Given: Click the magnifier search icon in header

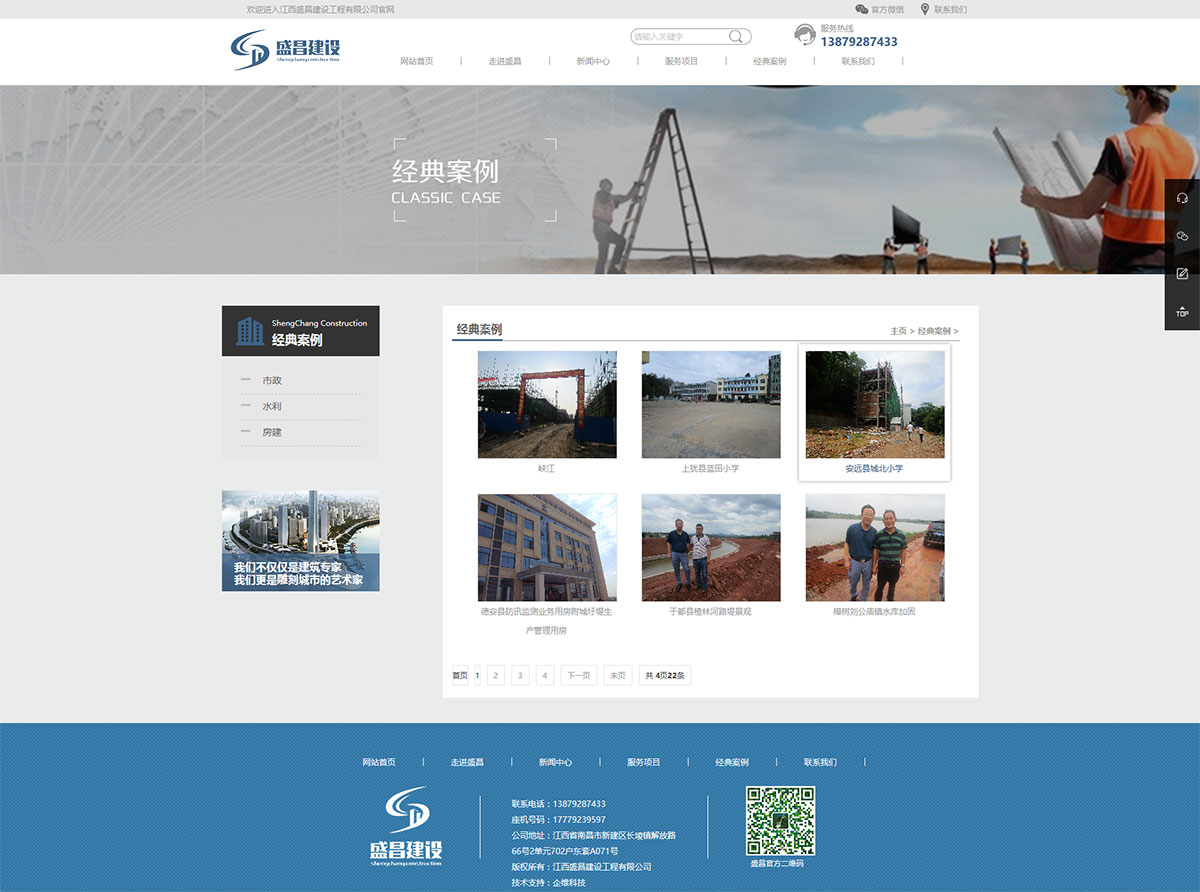Looking at the screenshot, I should [x=736, y=37].
